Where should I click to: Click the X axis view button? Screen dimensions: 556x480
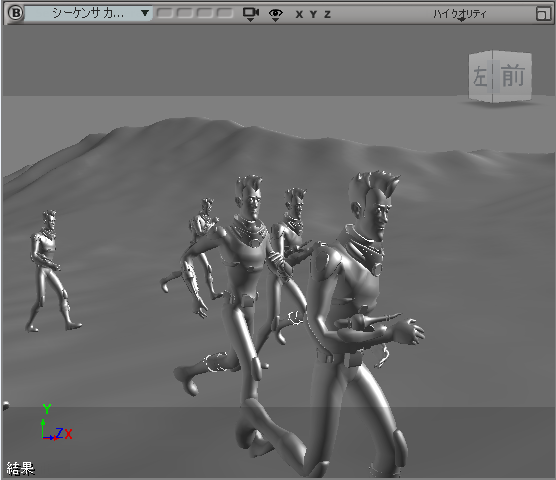pyautogui.click(x=299, y=15)
